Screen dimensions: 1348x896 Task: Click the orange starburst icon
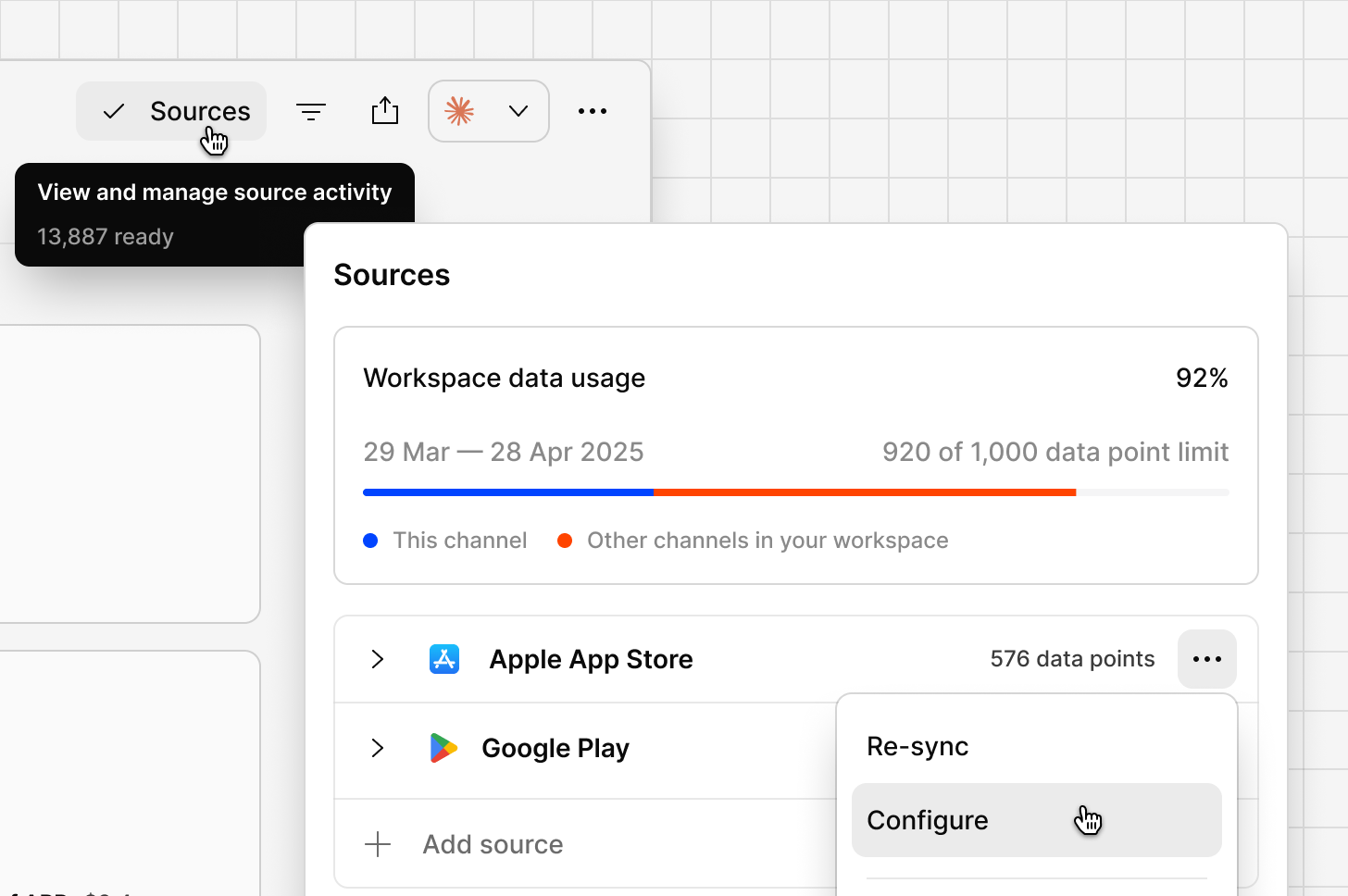tap(459, 111)
